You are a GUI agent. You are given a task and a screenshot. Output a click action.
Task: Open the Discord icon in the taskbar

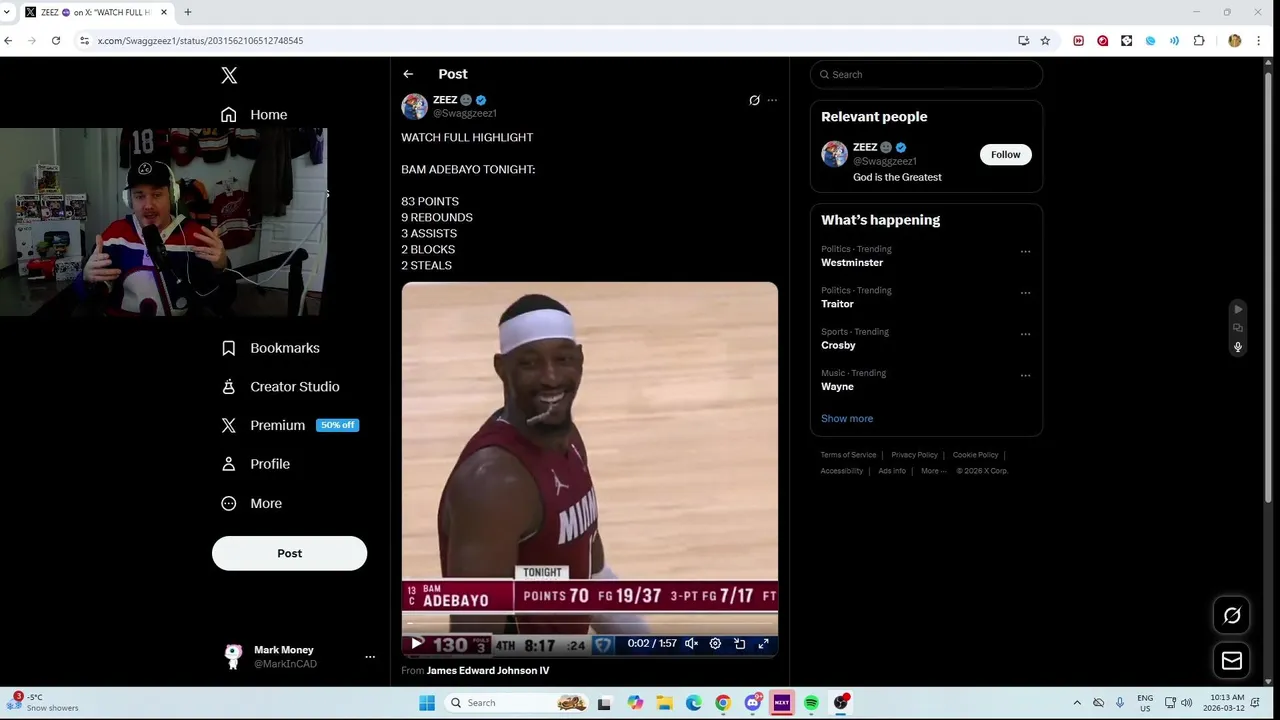[752, 703]
